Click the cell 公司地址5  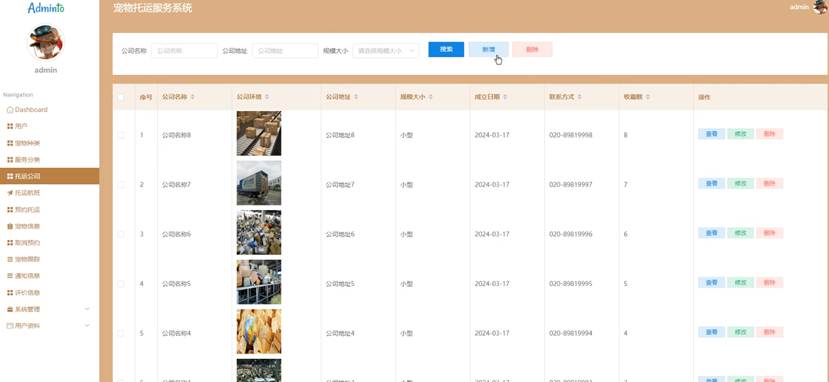(340, 284)
